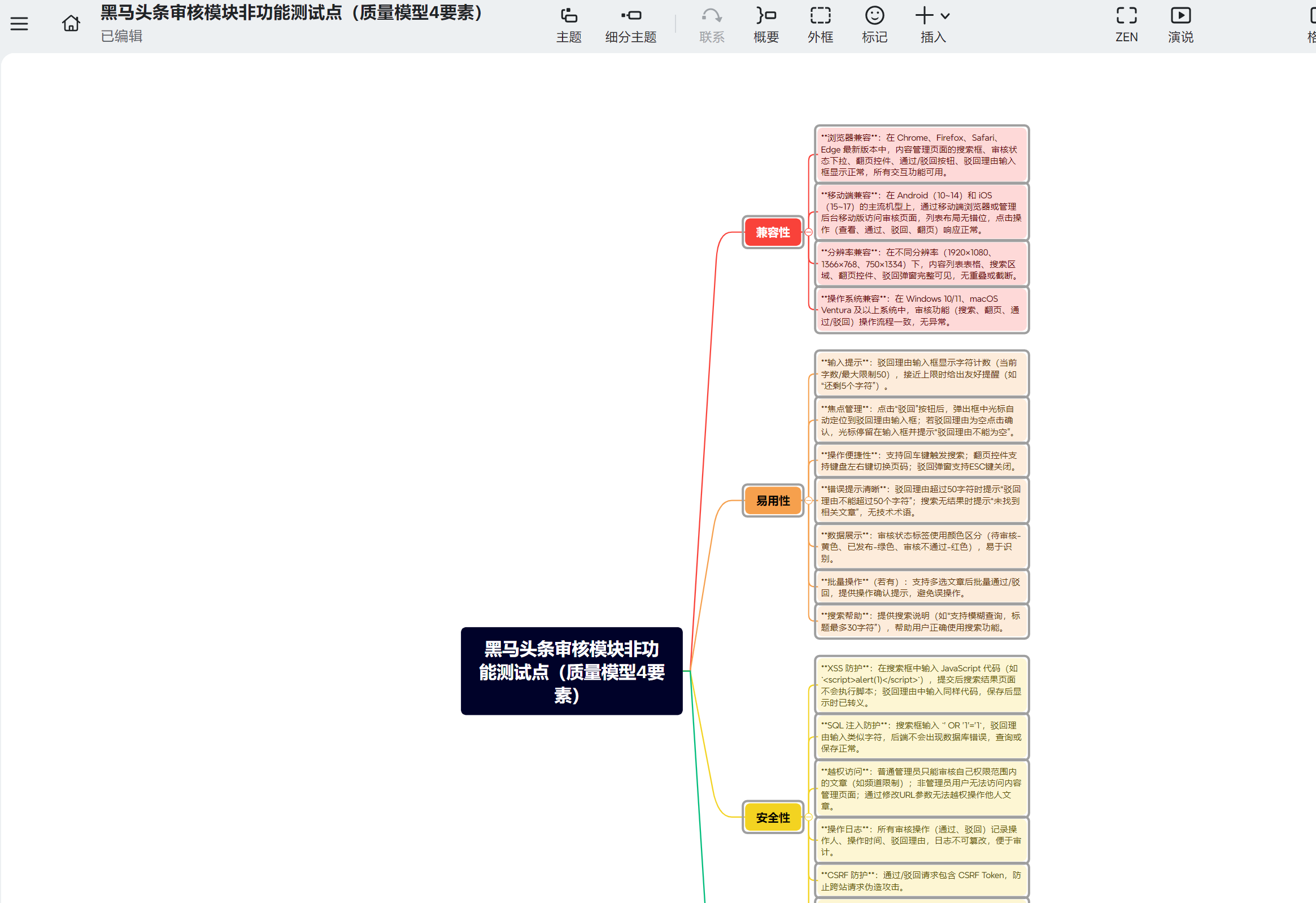Select the central root topic node

(572, 671)
